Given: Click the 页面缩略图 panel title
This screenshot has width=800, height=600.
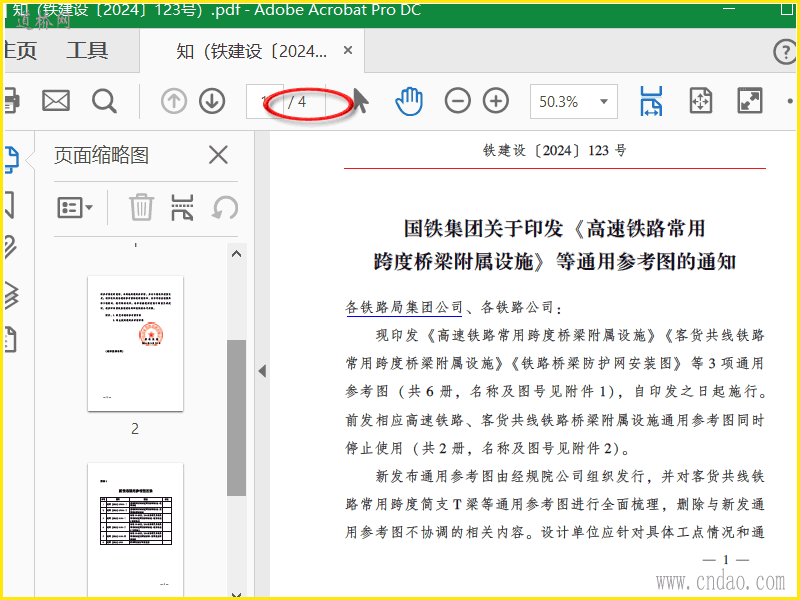Looking at the screenshot, I should click(x=102, y=155).
